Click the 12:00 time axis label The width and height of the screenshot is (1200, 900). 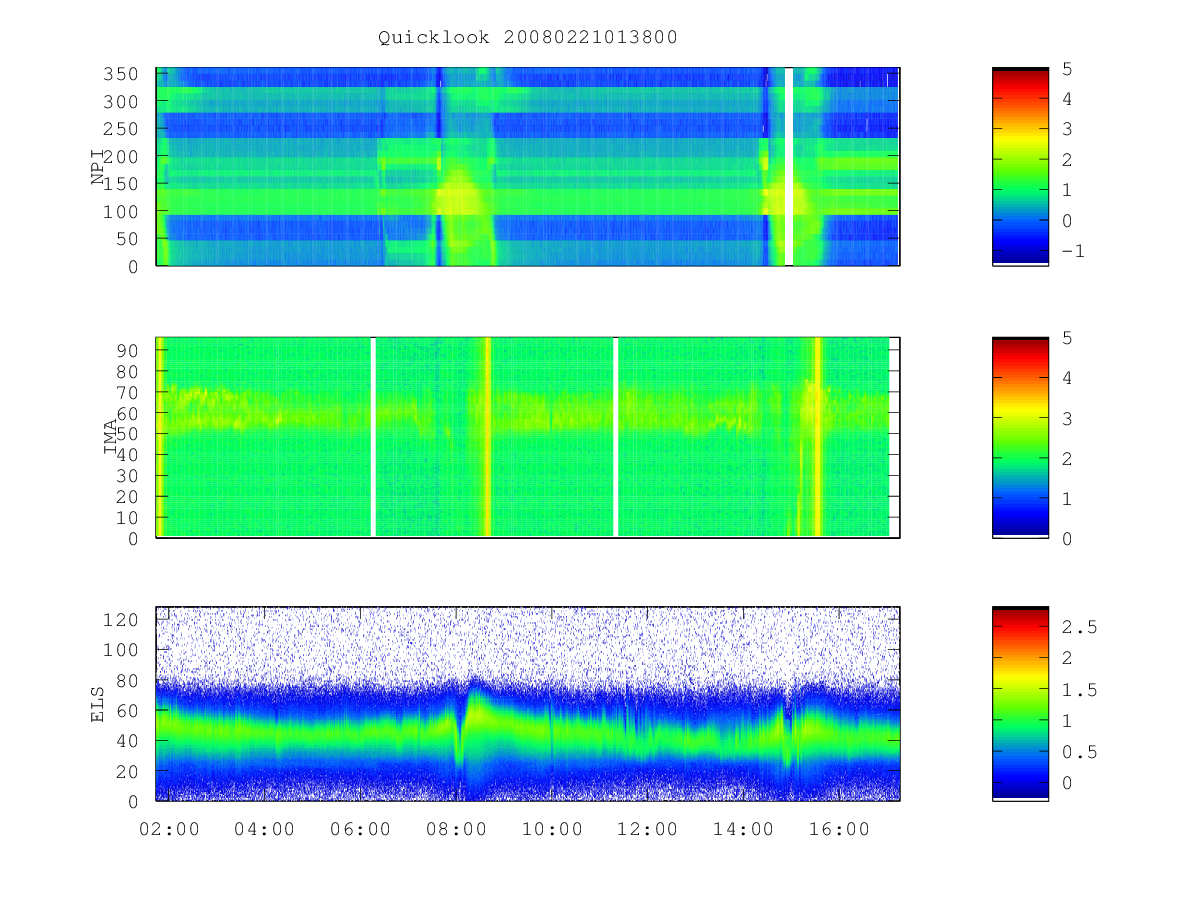[648, 829]
